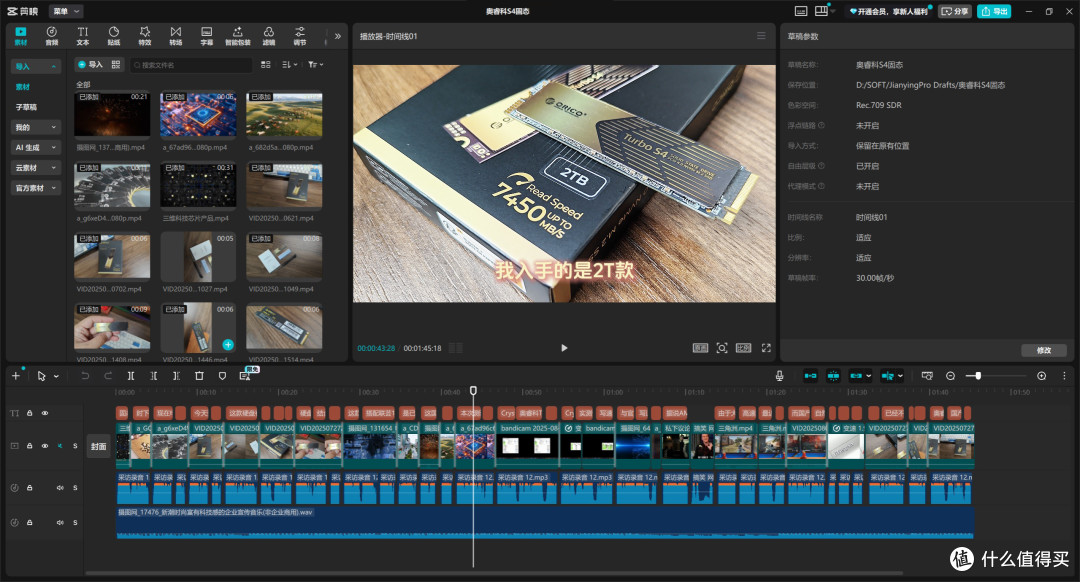Screen dimensions: 1080x582
Task: Add a marker with the shield icon
Action: [x=222, y=375]
